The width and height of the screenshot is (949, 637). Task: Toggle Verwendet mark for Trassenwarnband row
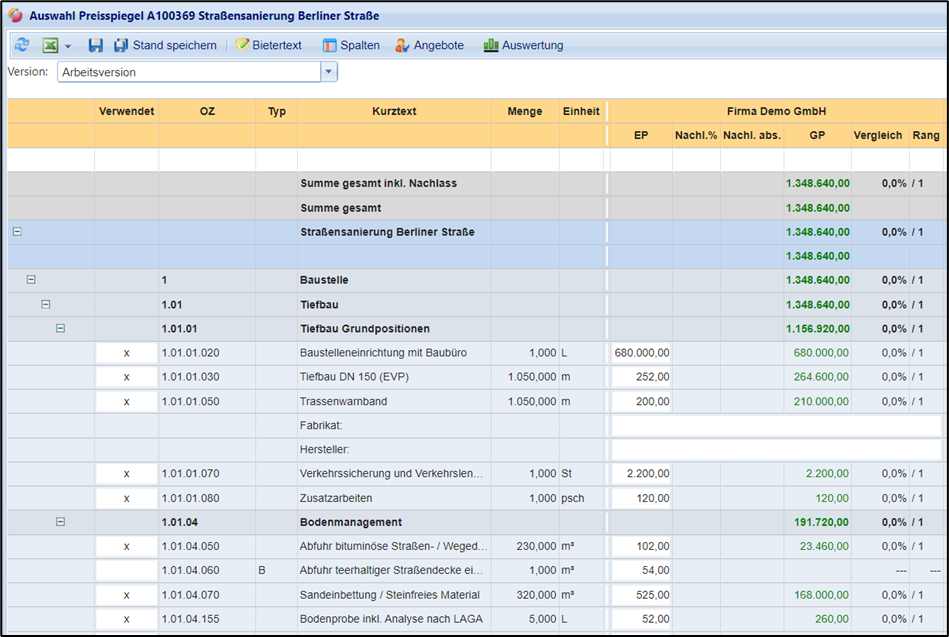(x=126, y=401)
